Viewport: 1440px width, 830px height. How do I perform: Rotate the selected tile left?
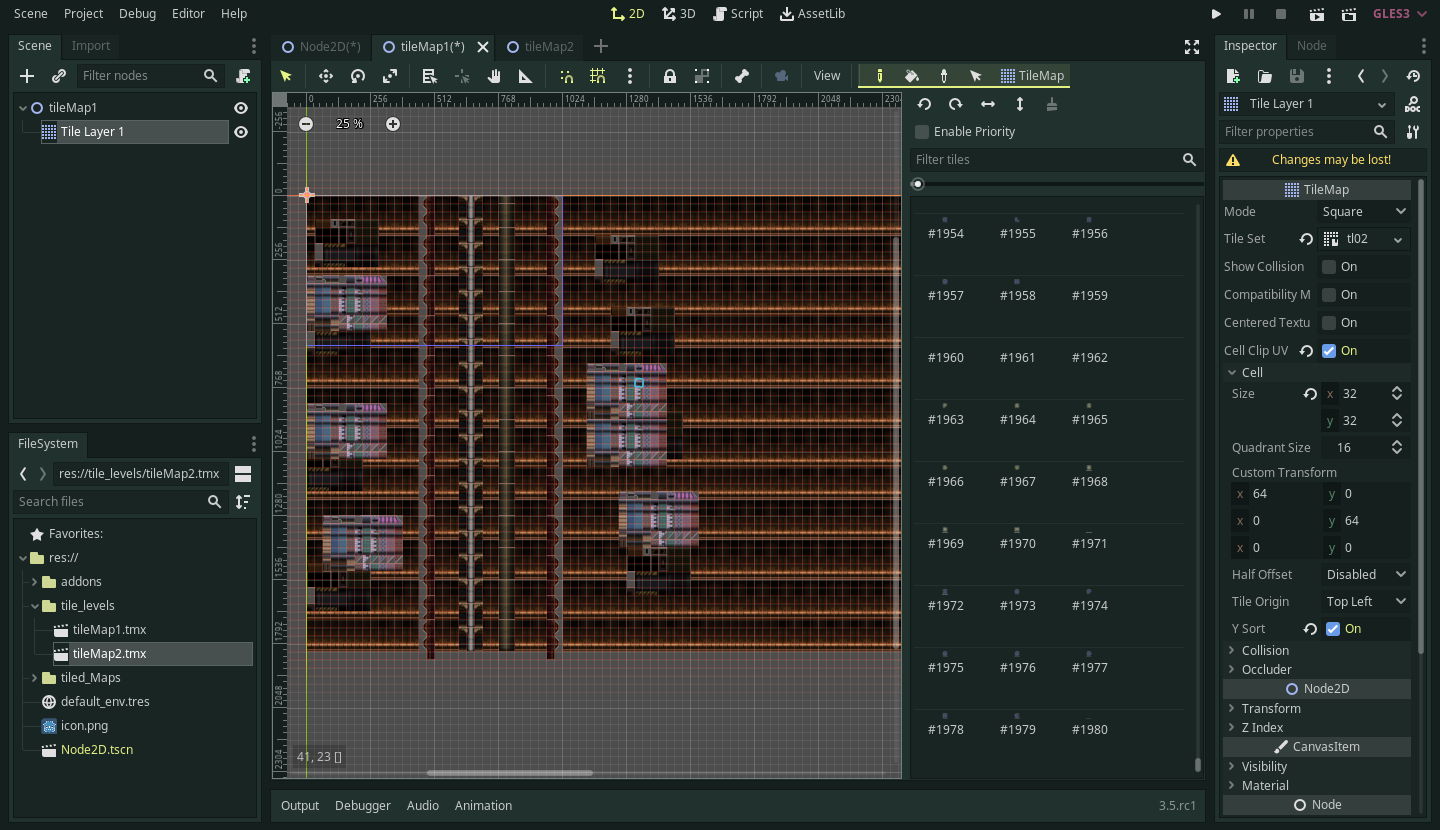pyautogui.click(x=924, y=104)
